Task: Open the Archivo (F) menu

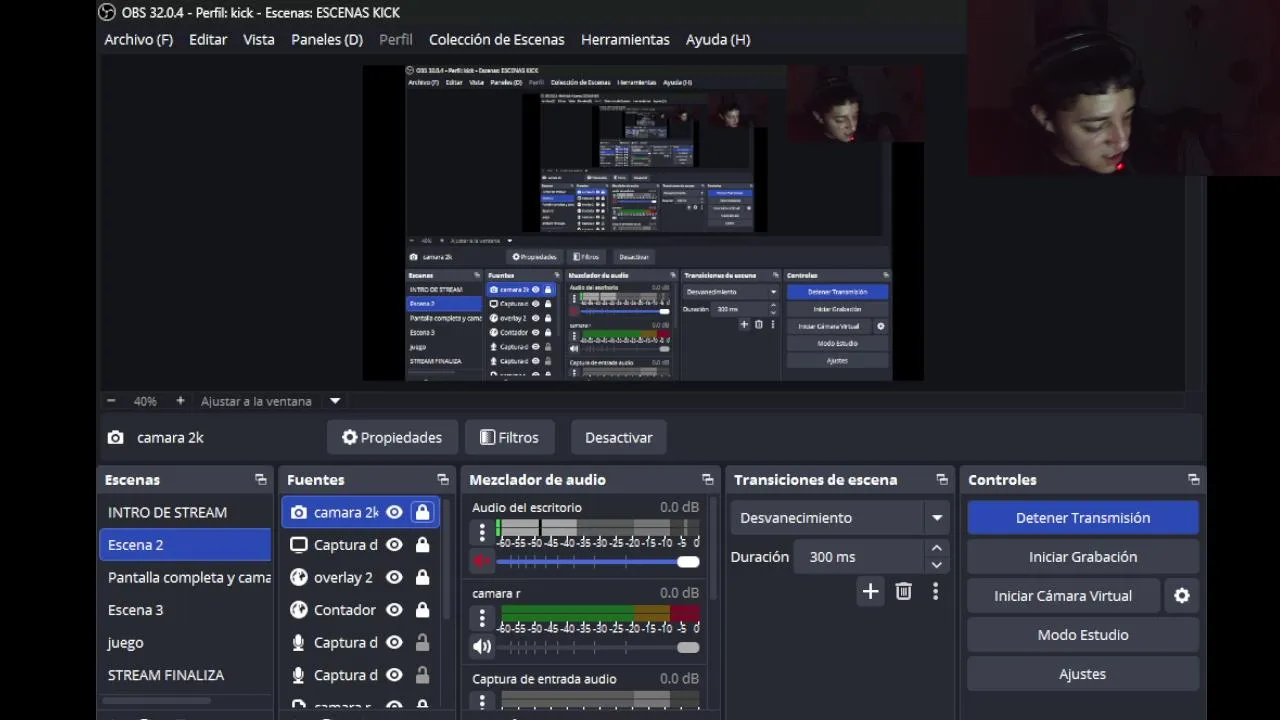Action: coord(138,40)
